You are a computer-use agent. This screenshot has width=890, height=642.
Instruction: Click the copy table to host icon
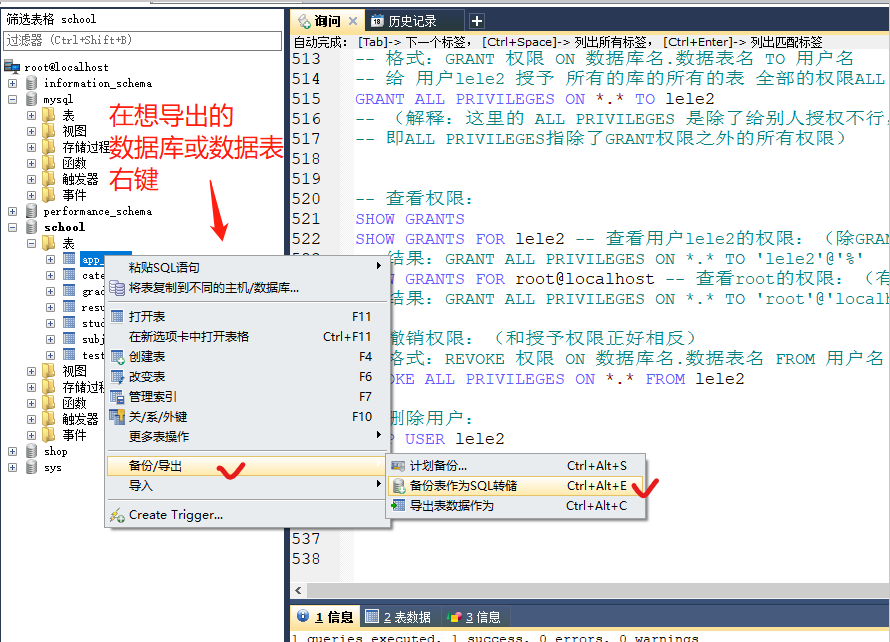pos(117,288)
